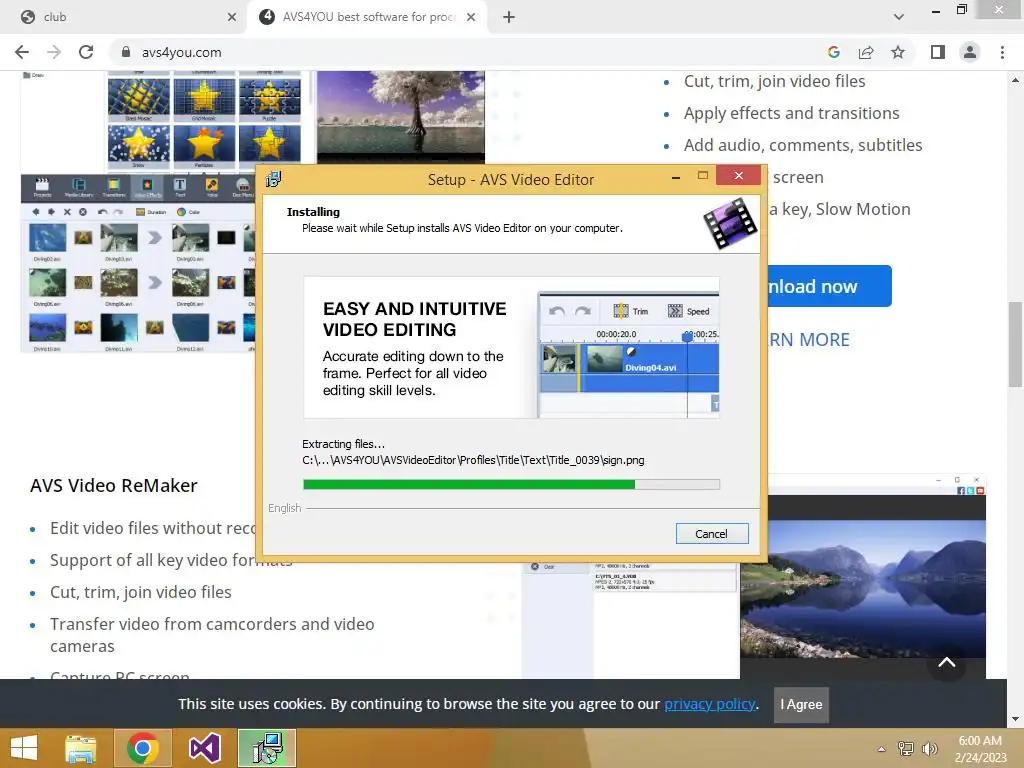Click the blue download now button
Viewport: 1024px width, 768px height.
click(x=829, y=286)
